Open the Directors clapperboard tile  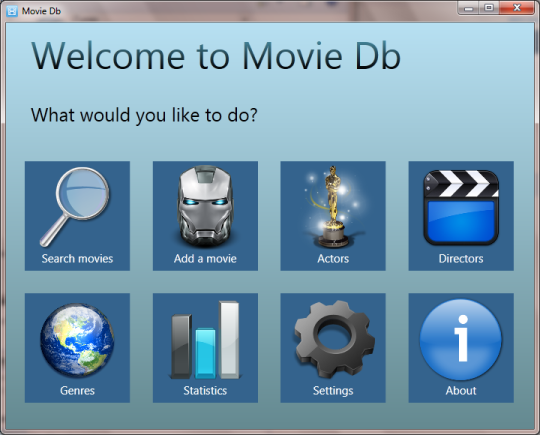point(461,216)
